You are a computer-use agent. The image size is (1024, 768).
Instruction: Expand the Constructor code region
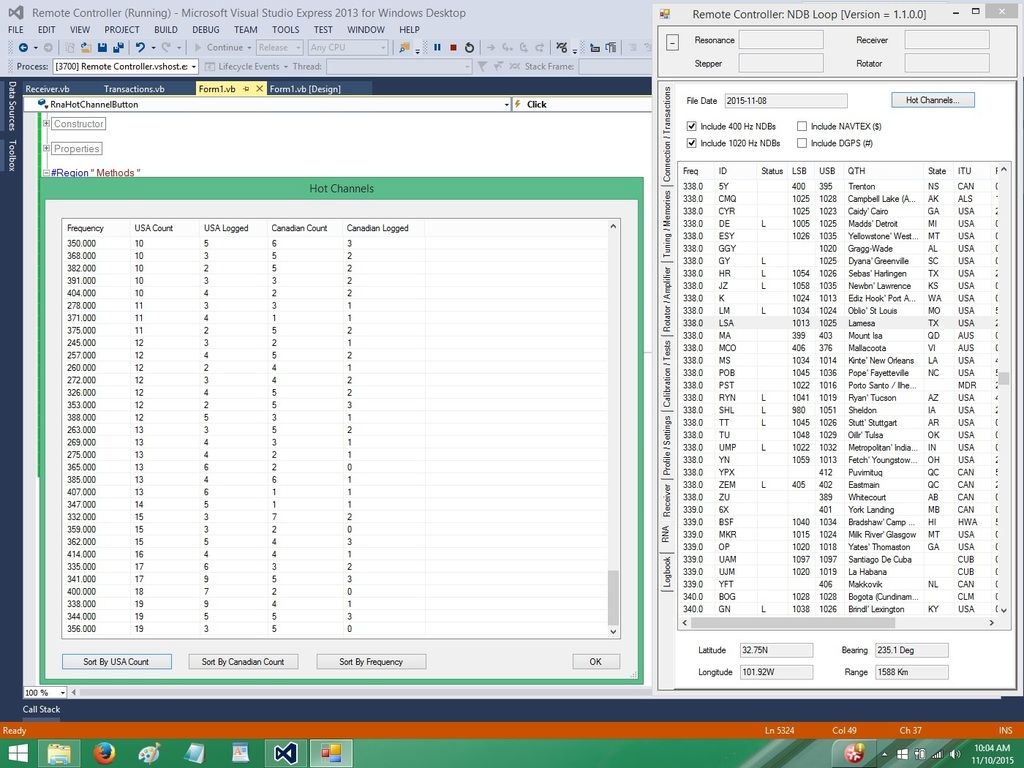46,123
